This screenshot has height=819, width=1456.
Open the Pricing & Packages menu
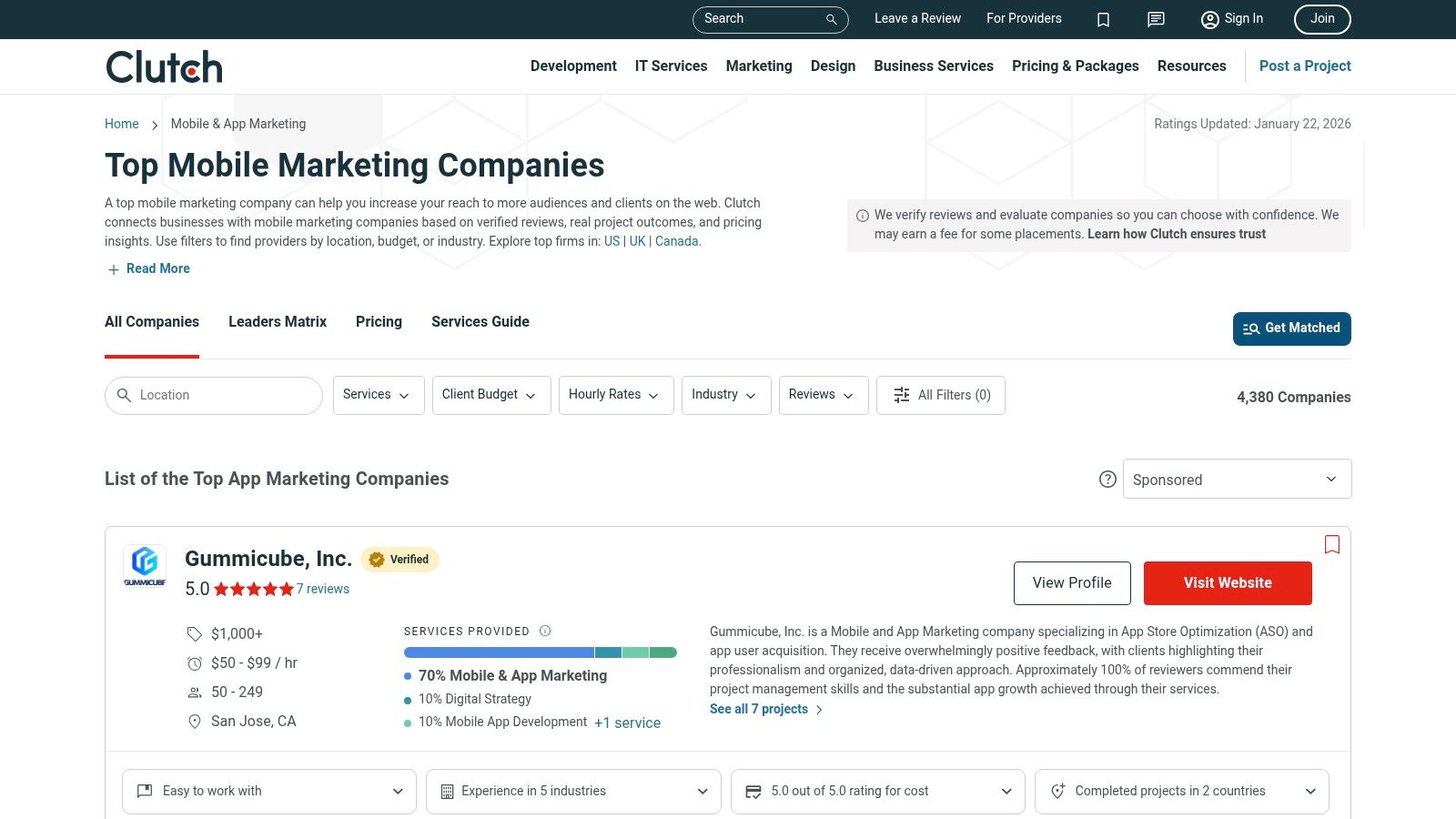point(1075,66)
